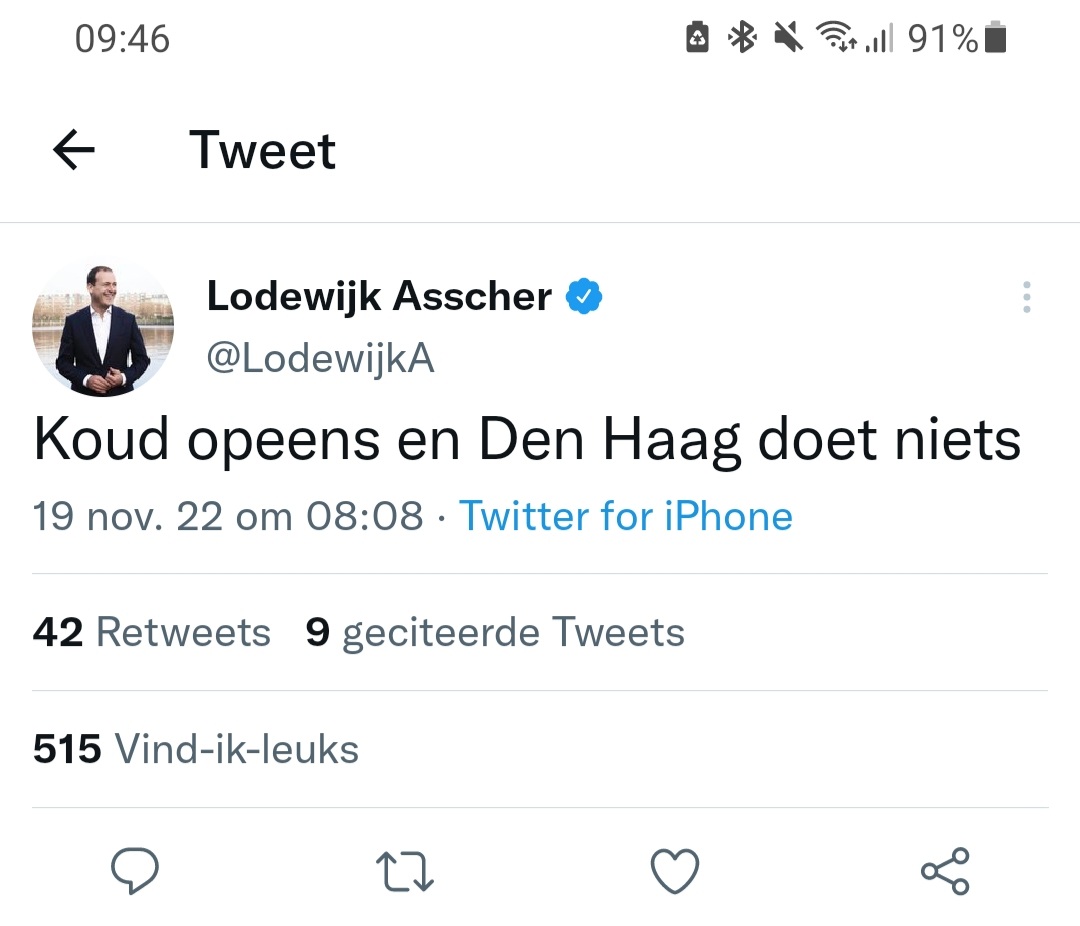Tap the Lodewijk Asscher display name
Image resolution: width=1080 pixels, height=926 pixels.
[380, 297]
